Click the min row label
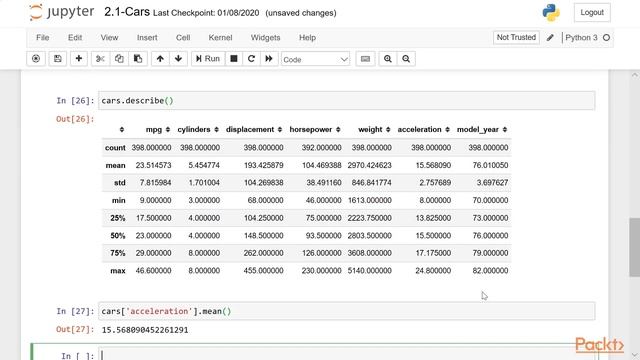640x360 pixels. pos(118,200)
